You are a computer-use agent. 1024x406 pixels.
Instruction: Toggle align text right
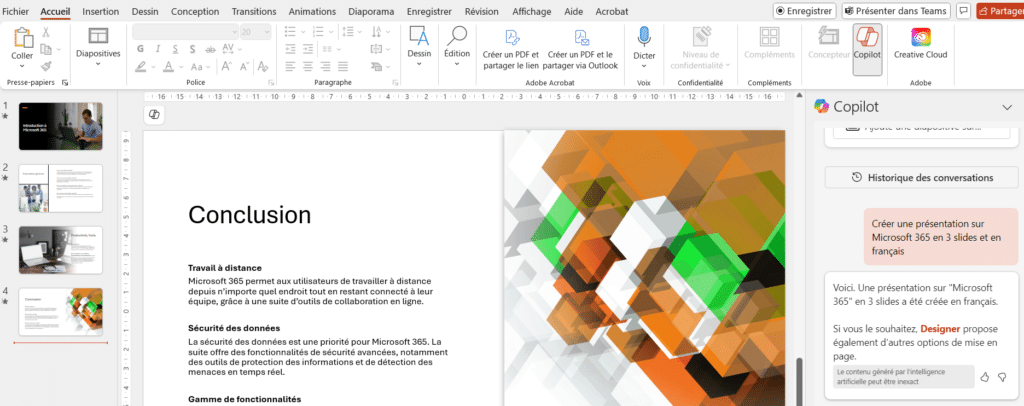[x=325, y=67]
